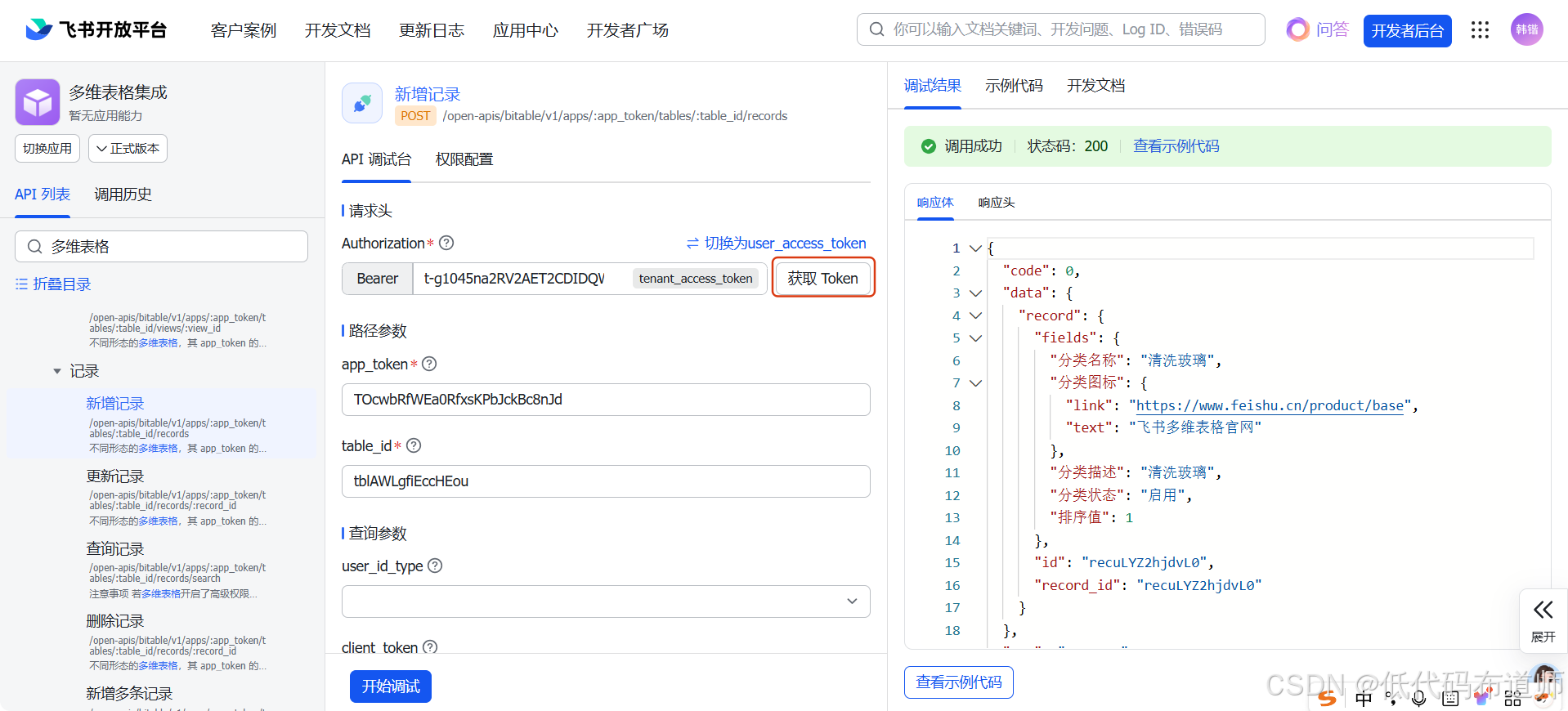Click the double-arrow 展开 icon
This screenshot has height=711, width=1568.
click(x=1543, y=610)
